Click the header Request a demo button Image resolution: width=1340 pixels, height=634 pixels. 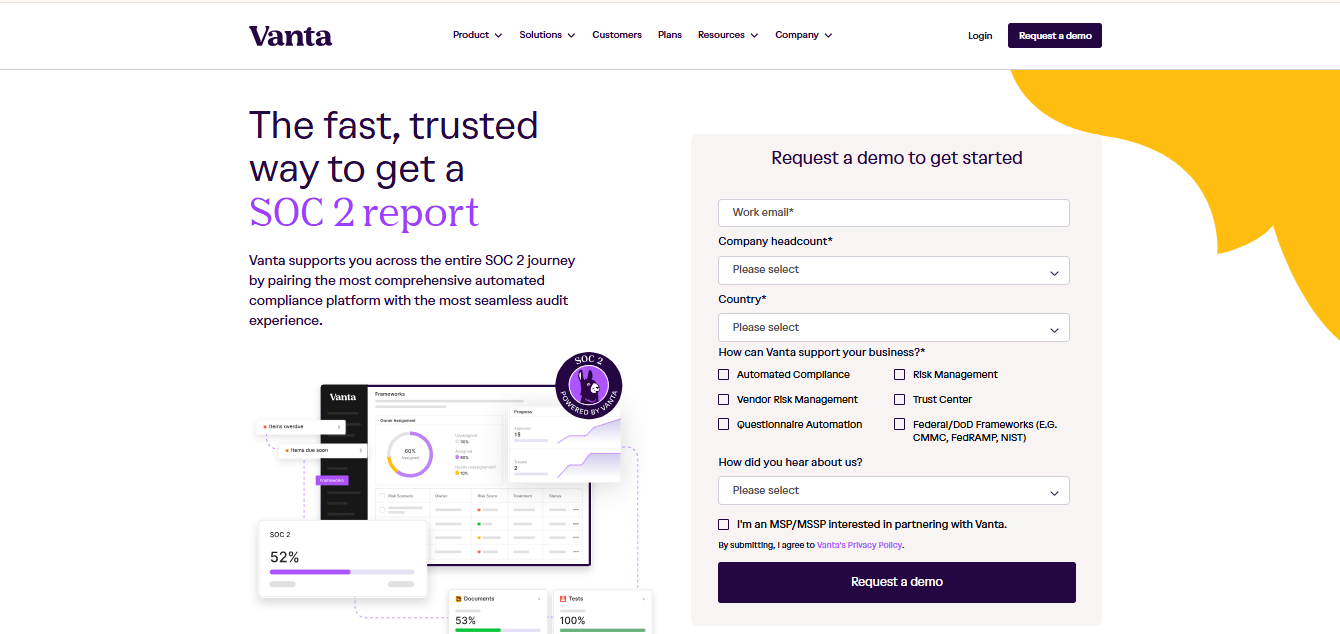[1055, 36]
